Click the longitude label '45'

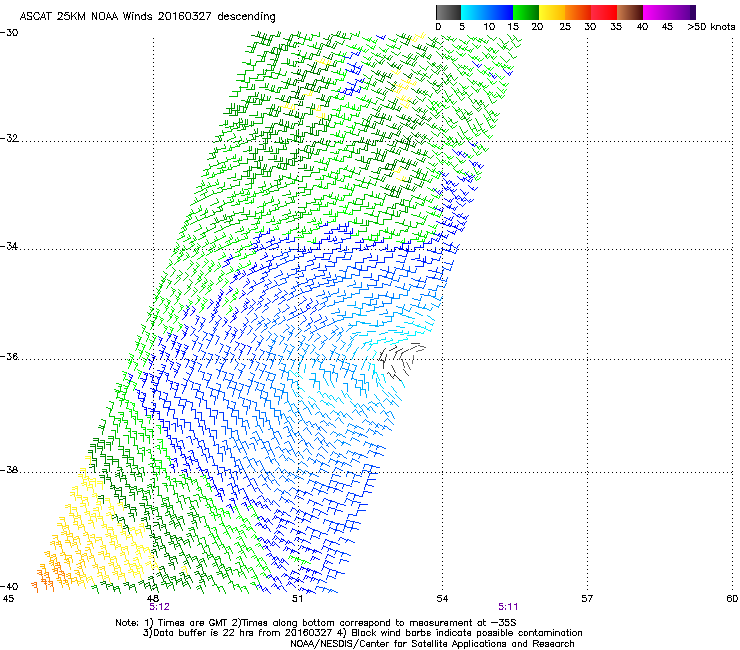8,599
